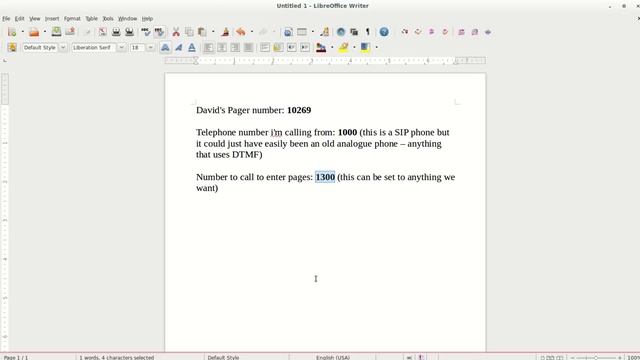640x360 pixels.
Task: Apply Background Color swatch
Action: (365, 47)
